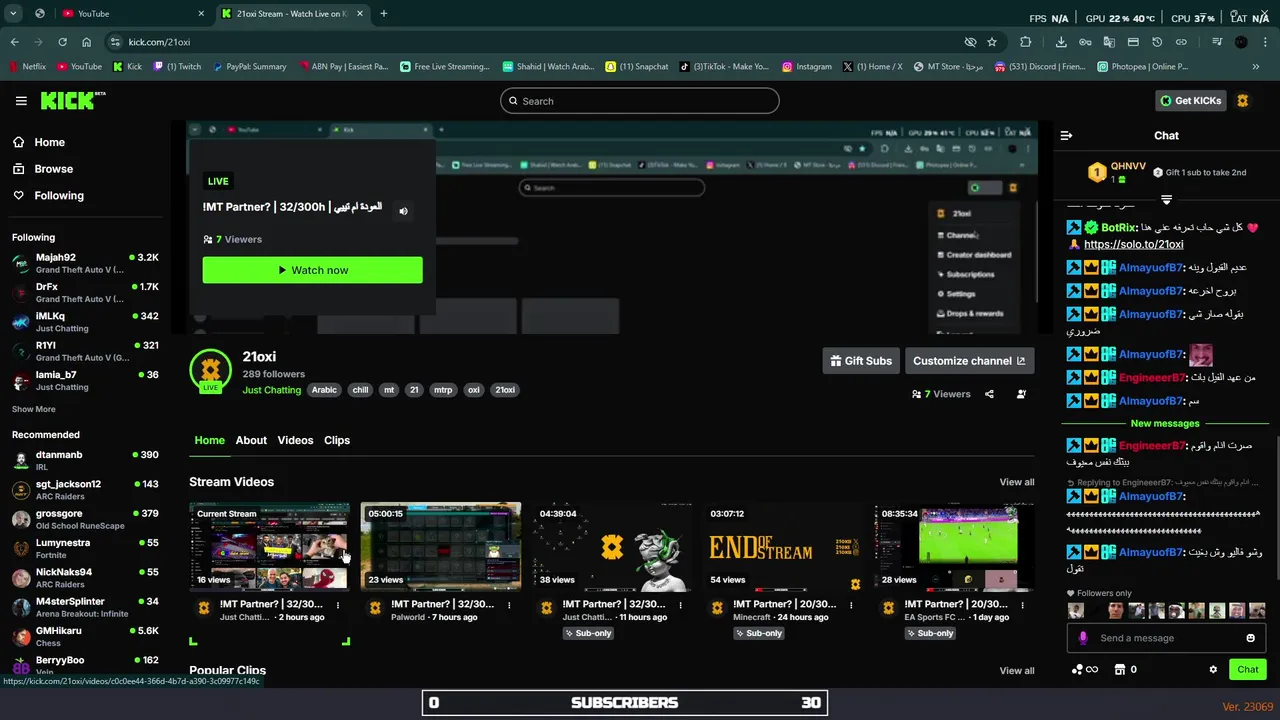Open the browser history clock icon
The width and height of the screenshot is (1280, 720).
(1157, 42)
